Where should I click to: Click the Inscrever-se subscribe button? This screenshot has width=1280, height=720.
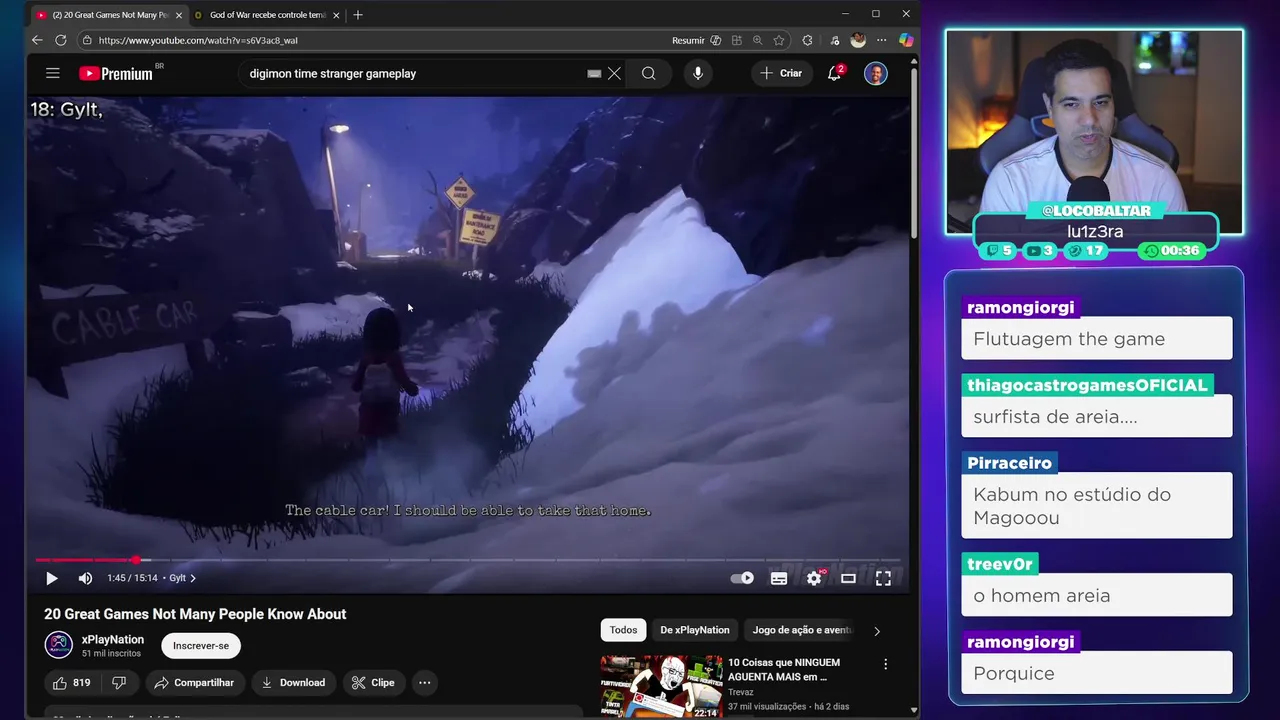[x=201, y=645]
